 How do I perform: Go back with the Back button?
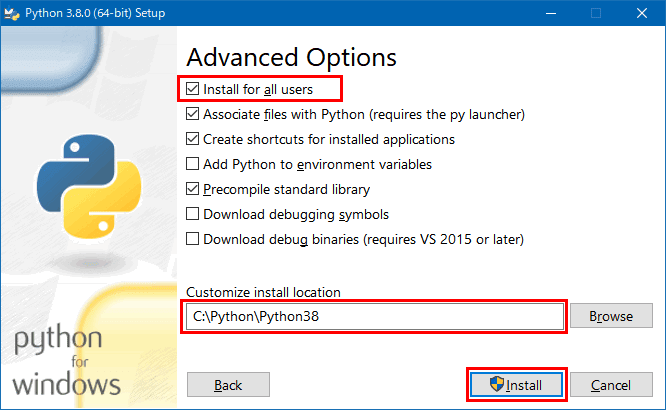point(228,385)
